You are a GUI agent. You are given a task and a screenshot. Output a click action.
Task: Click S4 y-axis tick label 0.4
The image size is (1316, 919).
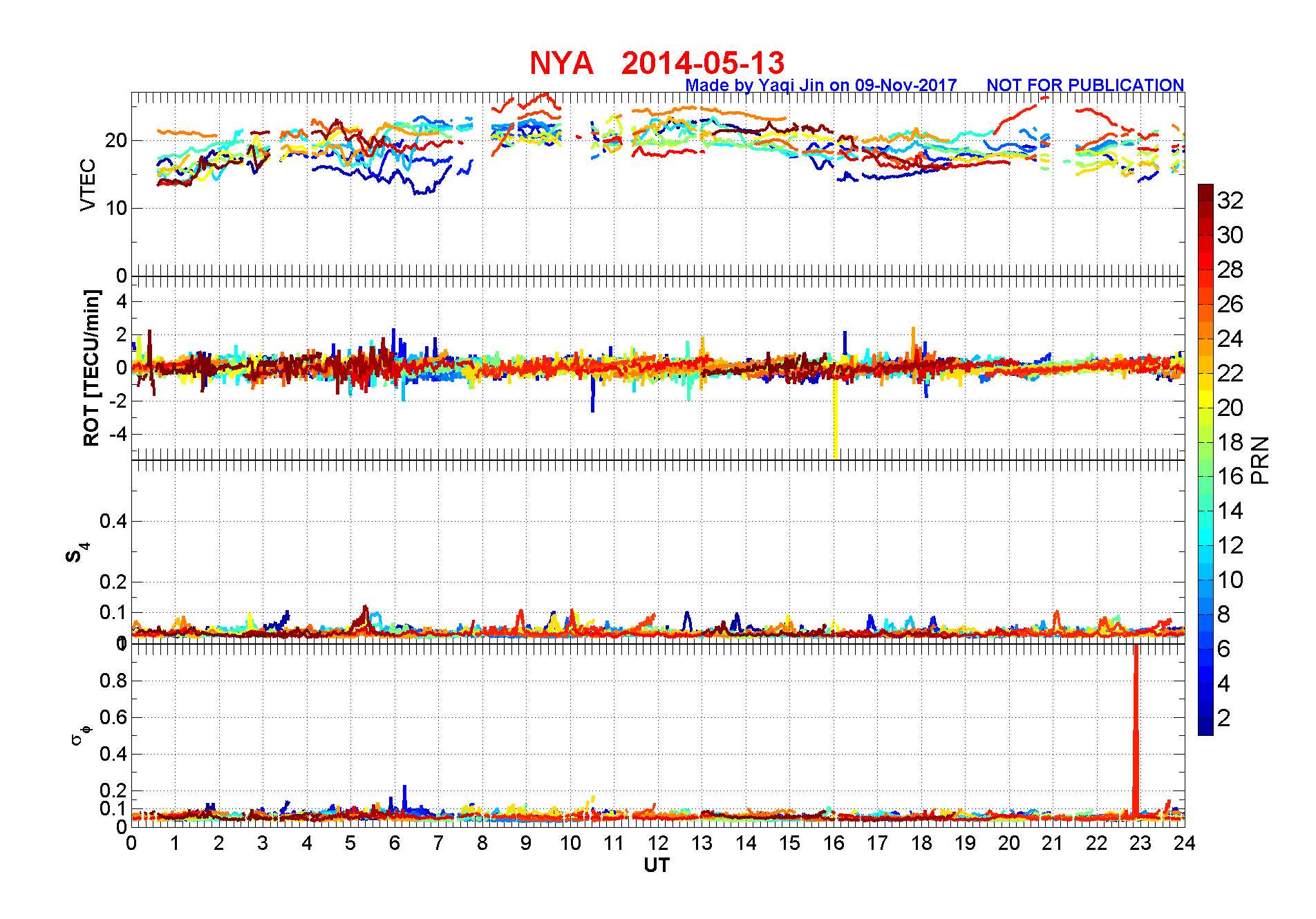tap(113, 521)
